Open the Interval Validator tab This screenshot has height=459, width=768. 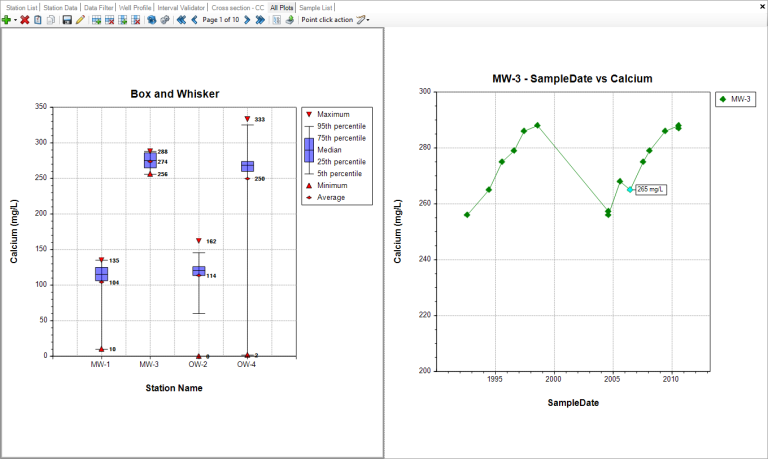tap(181, 7)
